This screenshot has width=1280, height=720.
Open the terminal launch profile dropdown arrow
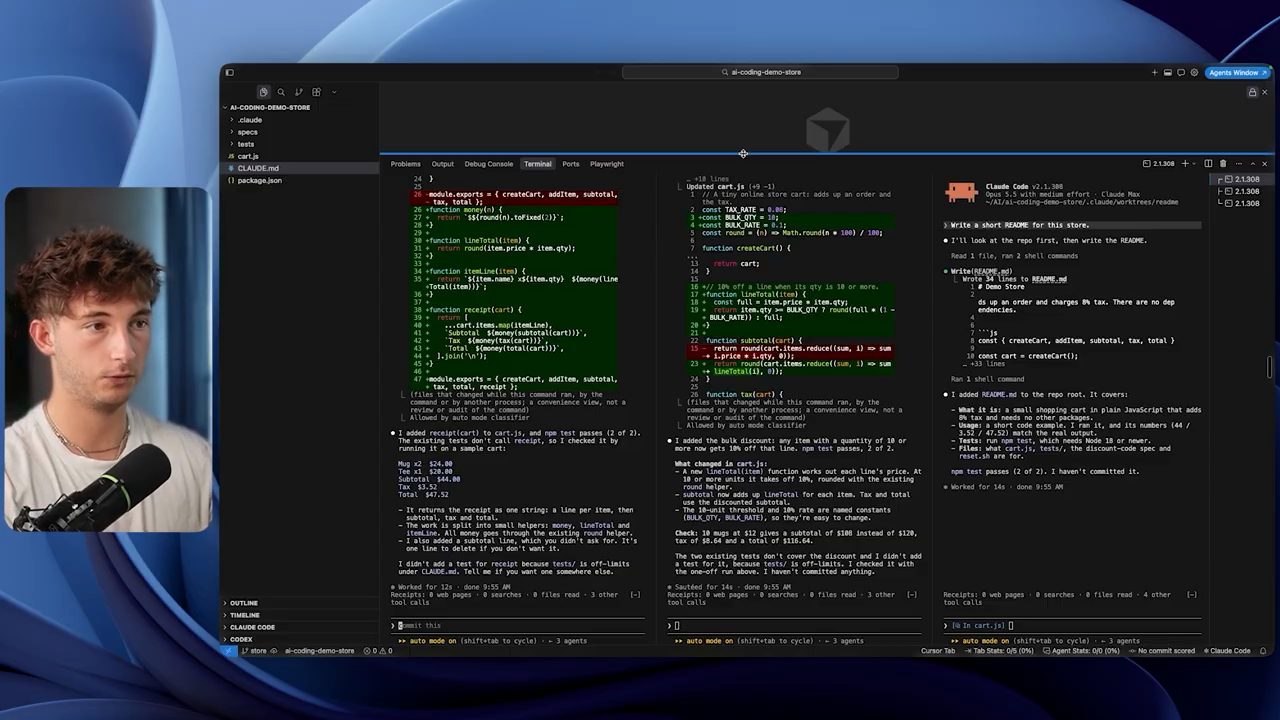pos(1194,164)
